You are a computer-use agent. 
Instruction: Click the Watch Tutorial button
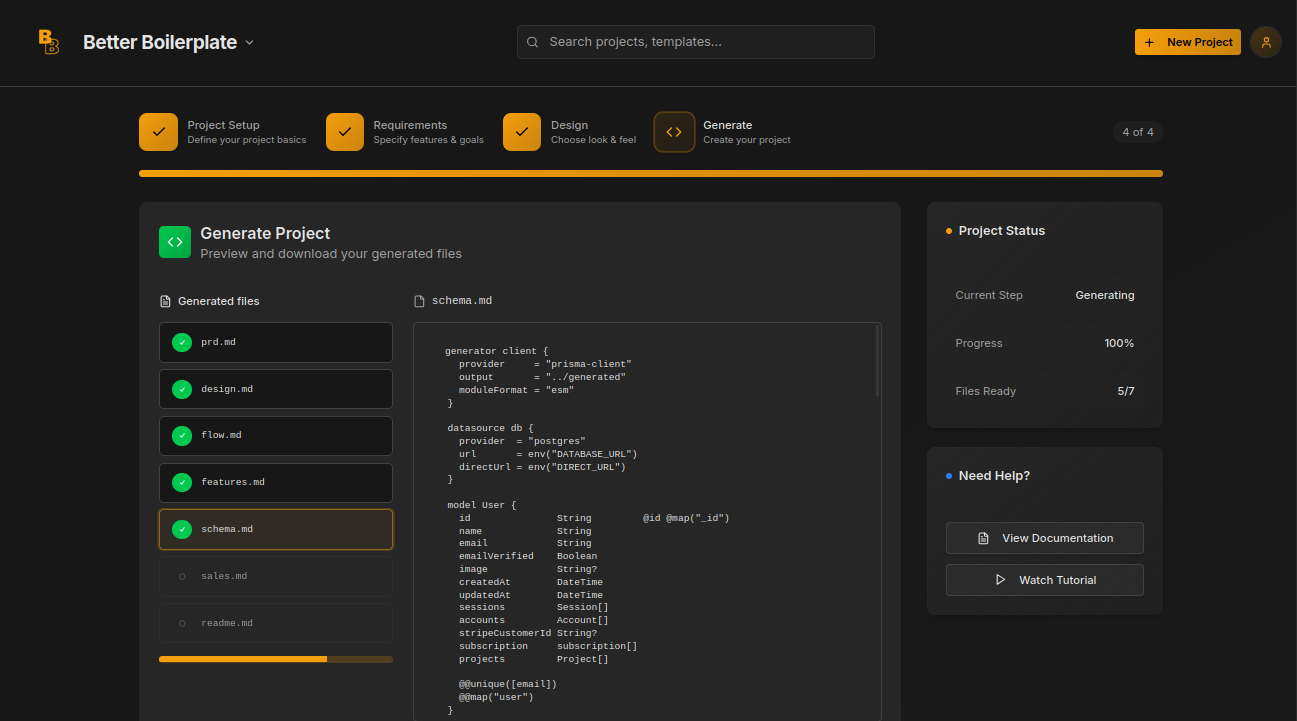(x=1044, y=580)
